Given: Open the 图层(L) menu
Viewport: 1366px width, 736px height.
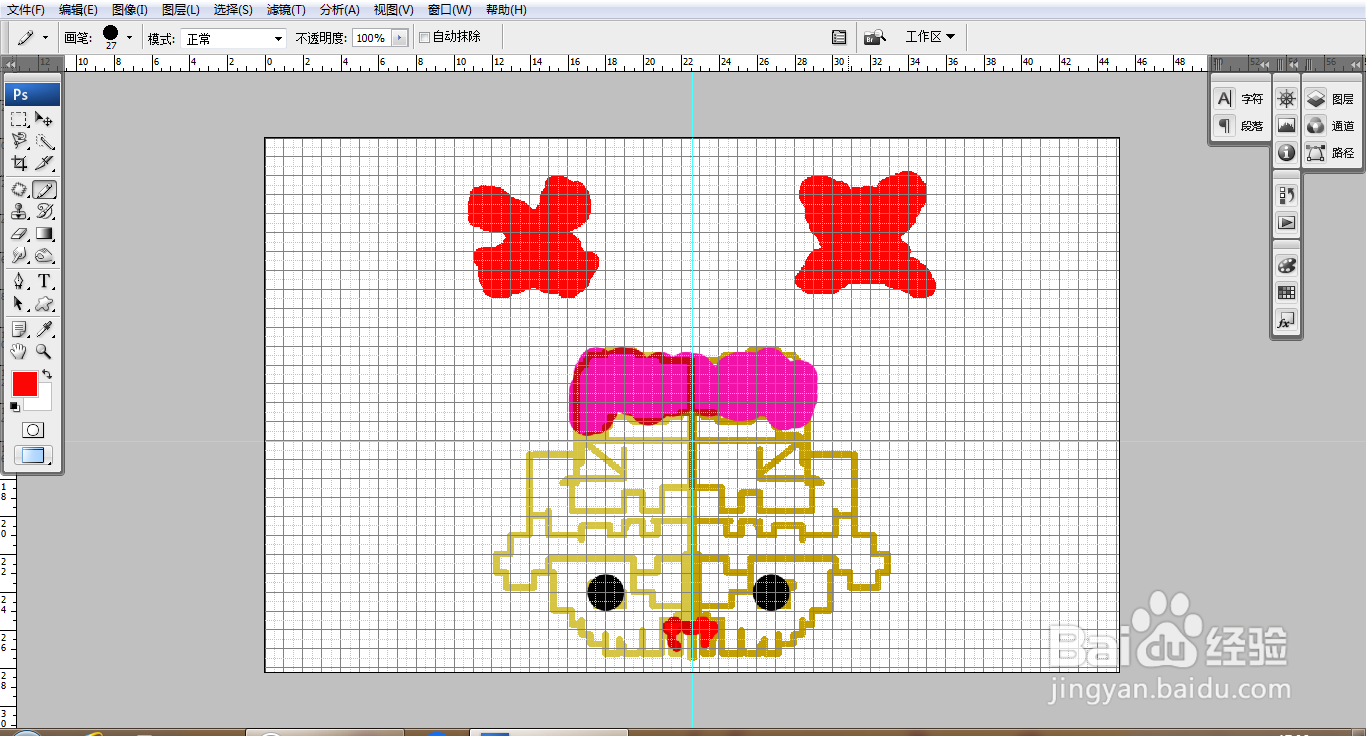Looking at the screenshot, I should (x=180, y=10).
